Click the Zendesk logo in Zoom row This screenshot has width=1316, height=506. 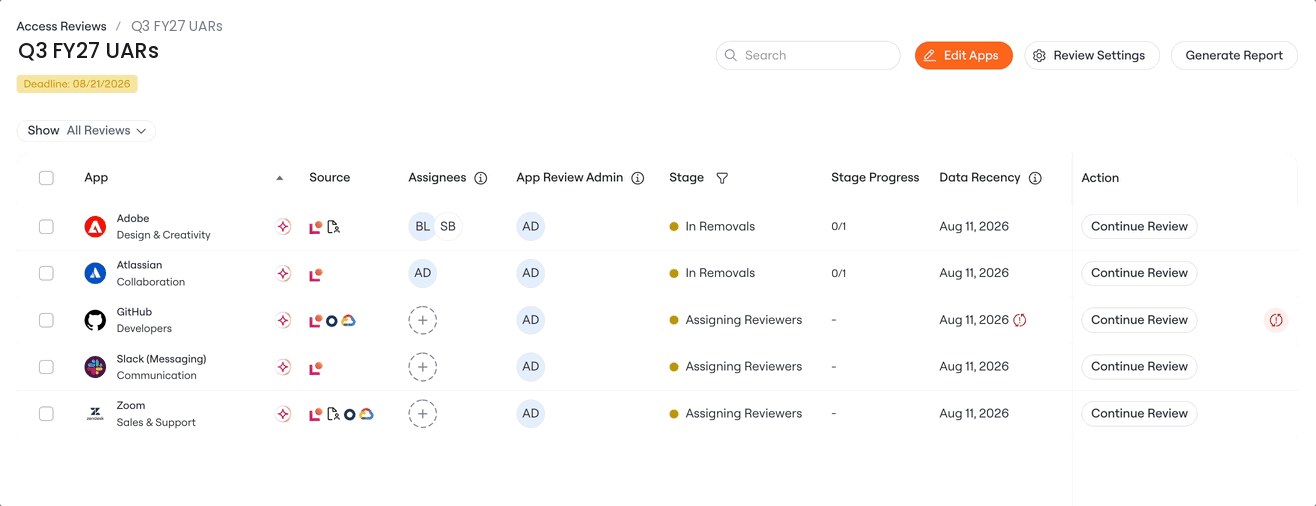pyautogui.click(x=95, y=414)
